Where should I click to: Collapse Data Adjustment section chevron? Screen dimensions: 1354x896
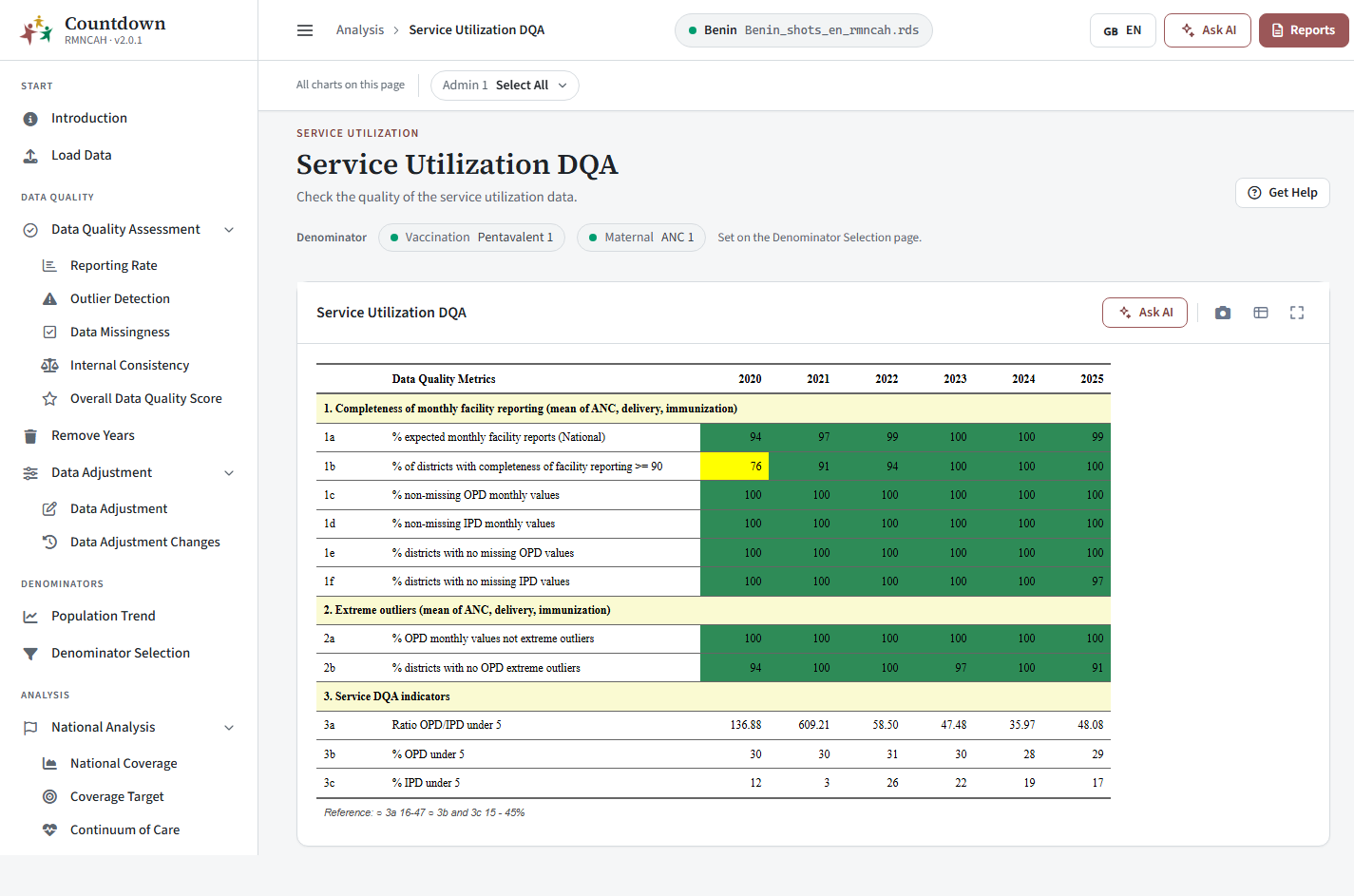click(229, 473)
